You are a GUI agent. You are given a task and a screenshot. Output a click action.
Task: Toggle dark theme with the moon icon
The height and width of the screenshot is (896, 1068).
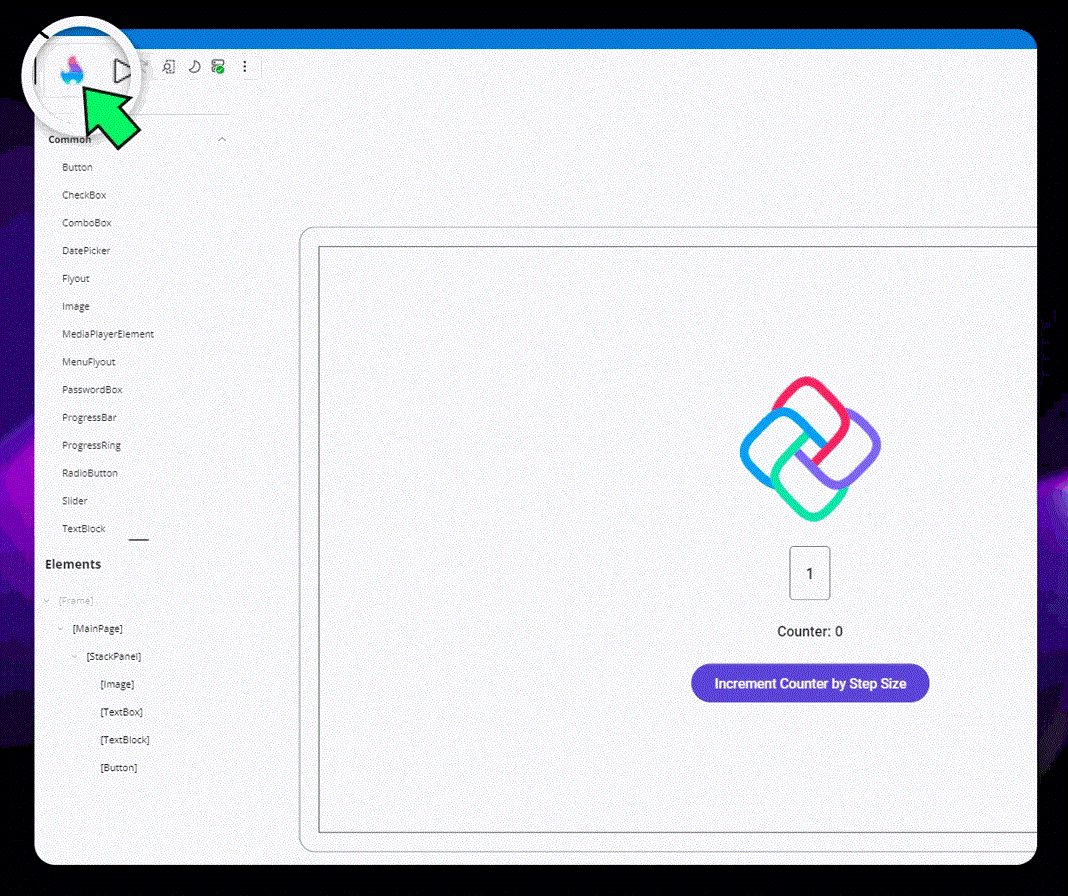point(194,67)
